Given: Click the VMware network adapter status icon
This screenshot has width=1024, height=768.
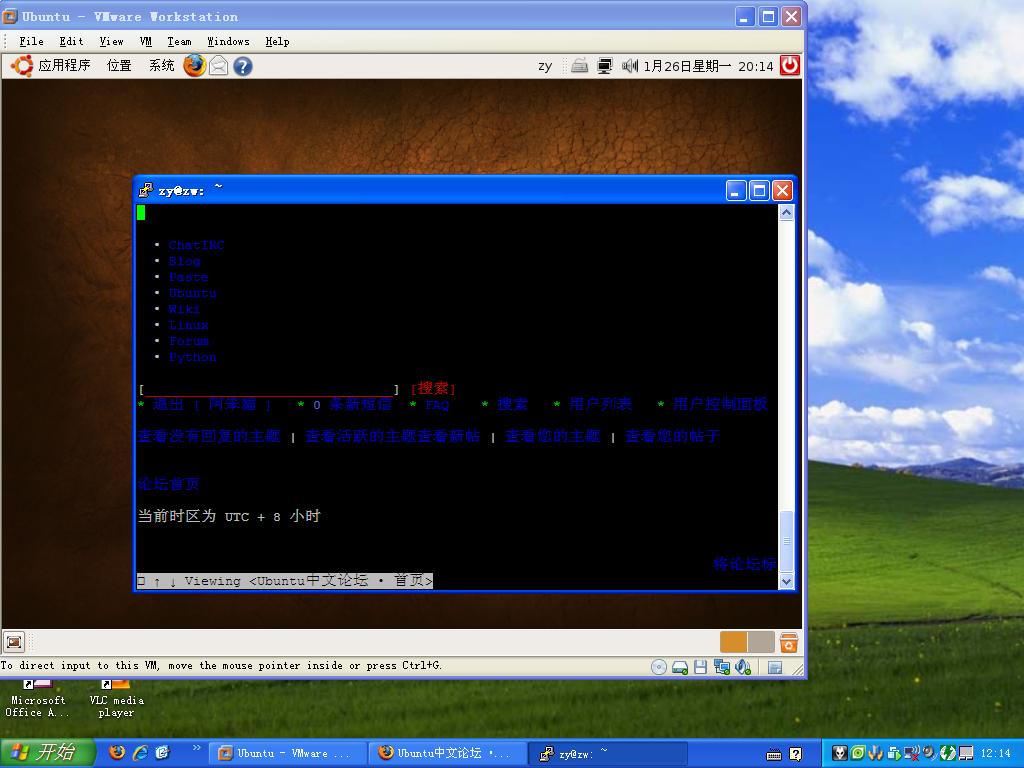Looking at the screenshot, I should tap(722, 667).
